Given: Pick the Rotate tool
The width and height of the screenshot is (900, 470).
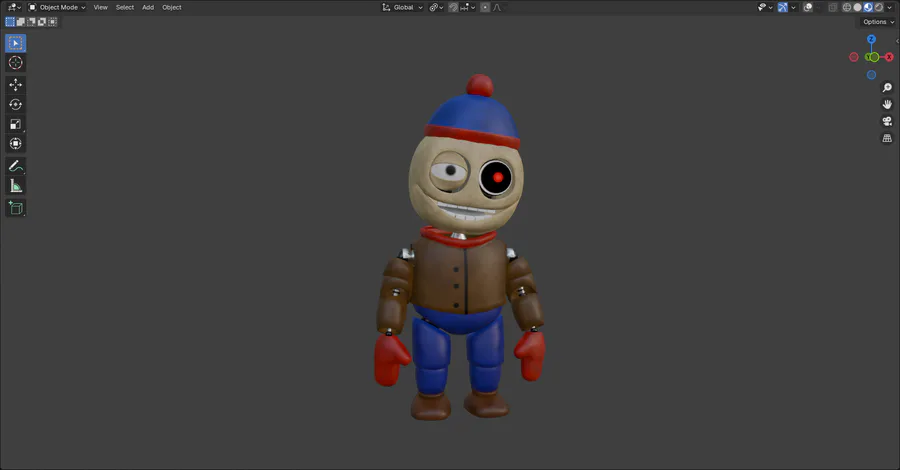Looking at the screenshot, I should 15,104.
